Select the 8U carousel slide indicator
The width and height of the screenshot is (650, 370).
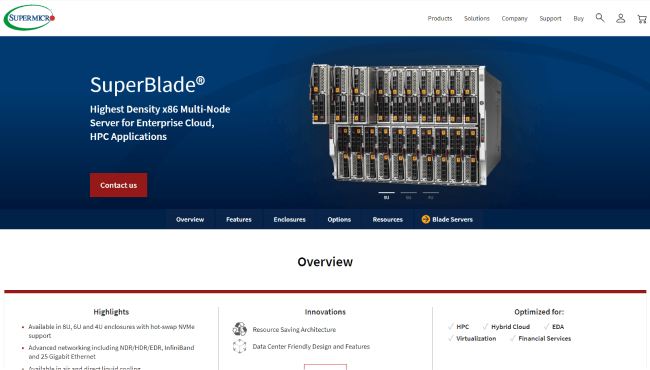pos(386,196)
